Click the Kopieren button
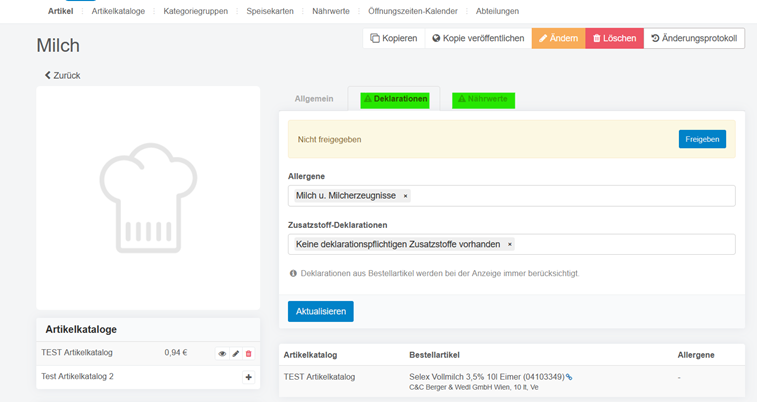This screenshot has height=402, width=757. 394,38
